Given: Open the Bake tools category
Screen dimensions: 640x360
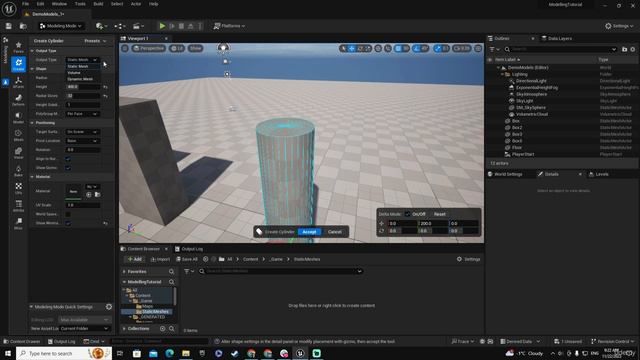Looking at the screenshot, I should [x=18, y=170].
